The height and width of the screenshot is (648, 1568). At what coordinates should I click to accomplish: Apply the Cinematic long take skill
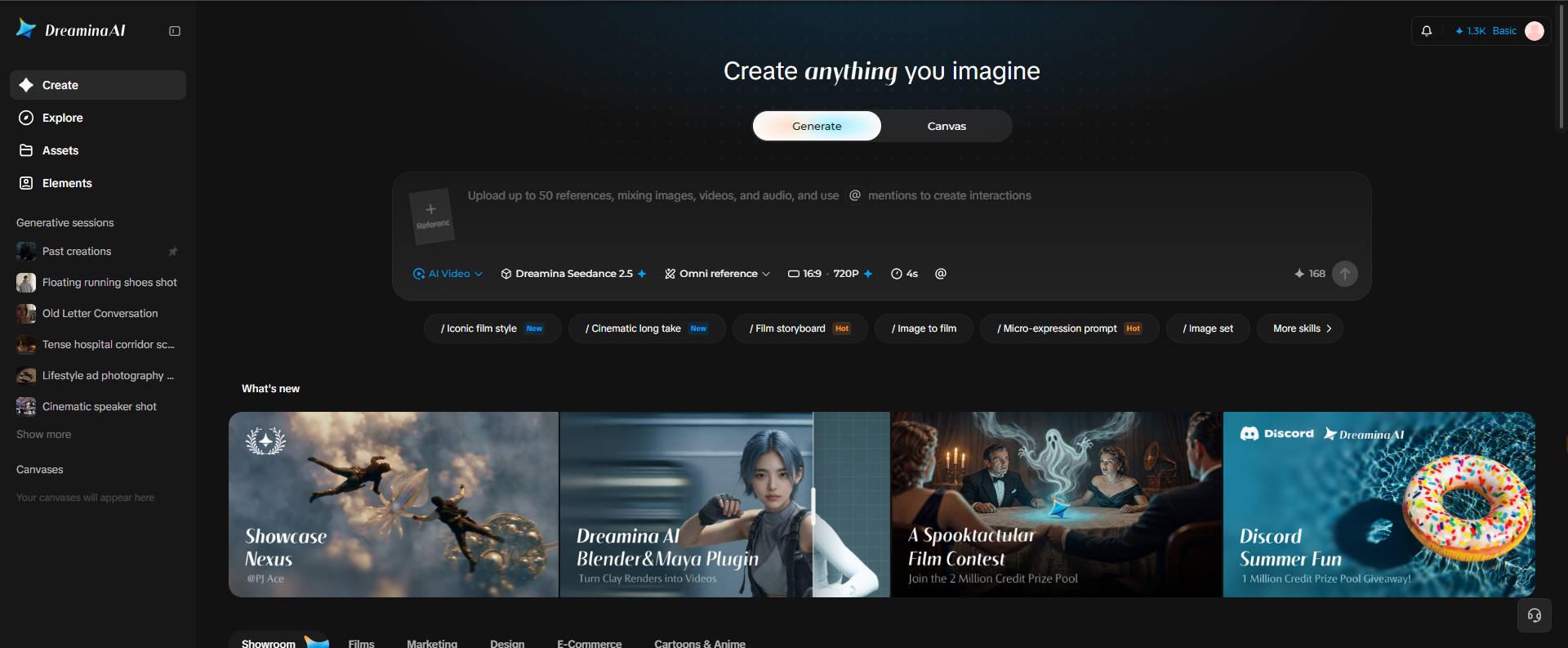click(x=647, y=328)
